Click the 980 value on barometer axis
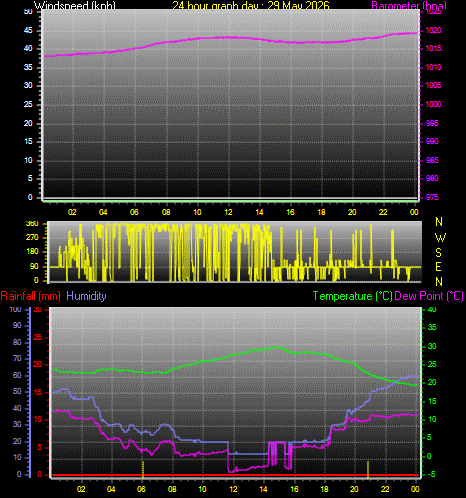Image resolution: width=466 pixels, height=498 pixels. [x=432, y=178]
